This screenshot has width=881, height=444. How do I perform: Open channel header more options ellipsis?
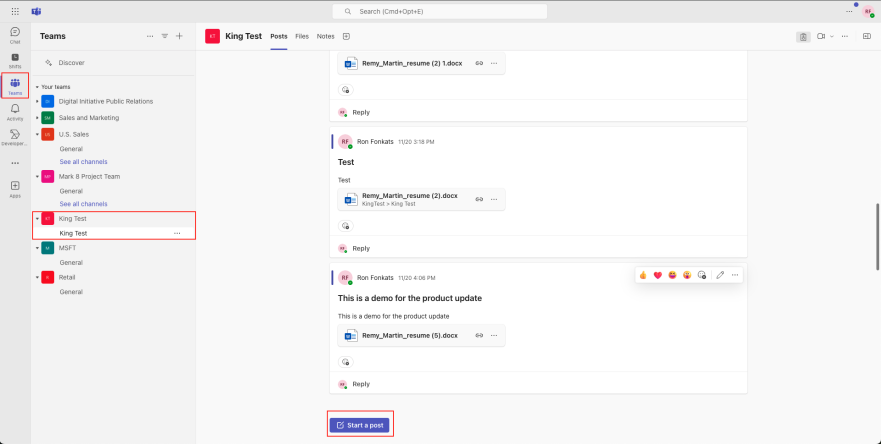pyautogui.click(x=844, y=37)
